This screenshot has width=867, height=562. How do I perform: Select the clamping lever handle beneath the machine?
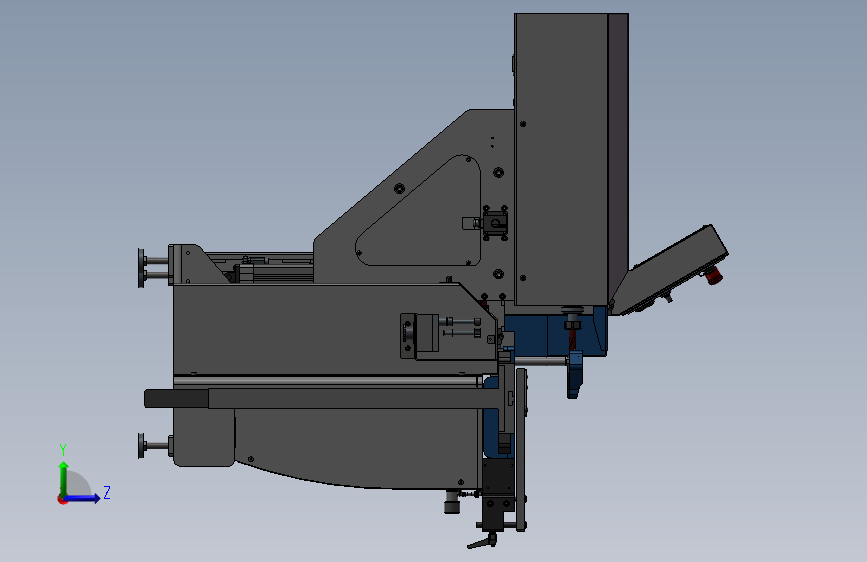click(x=482, y=542)
